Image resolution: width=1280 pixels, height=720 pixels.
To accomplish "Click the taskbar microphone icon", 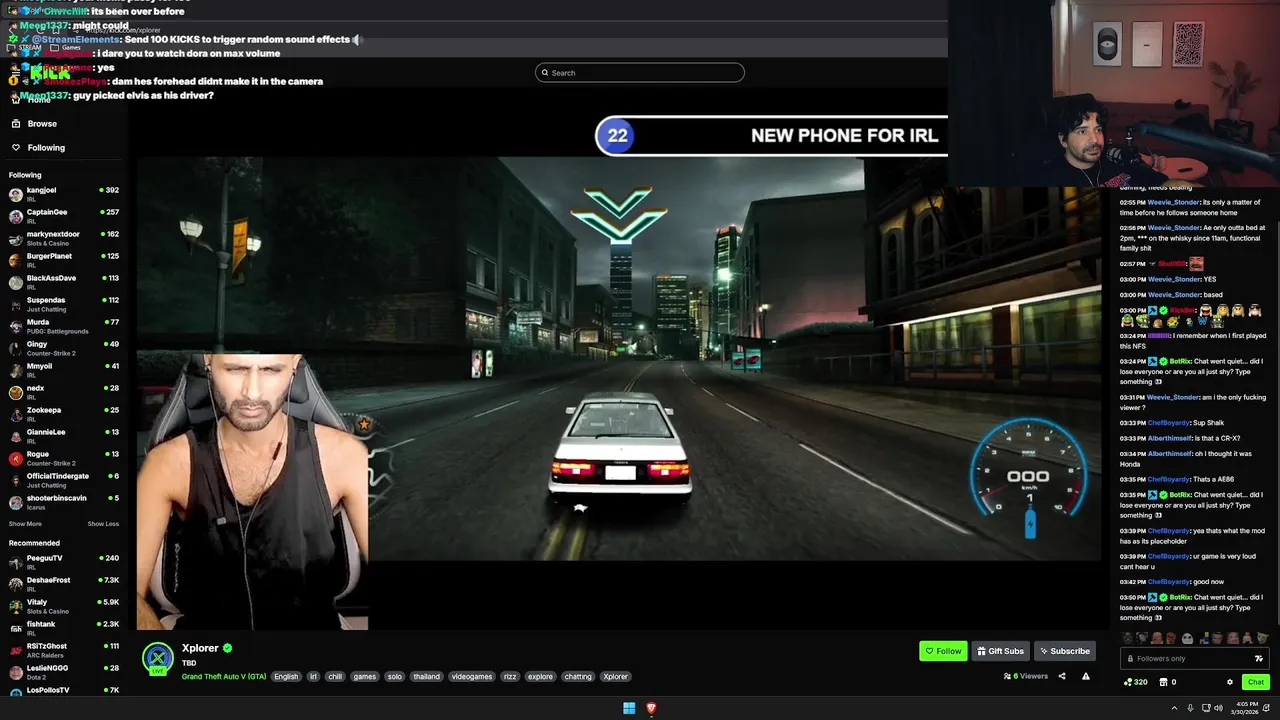I will (x=1189, y=708).
